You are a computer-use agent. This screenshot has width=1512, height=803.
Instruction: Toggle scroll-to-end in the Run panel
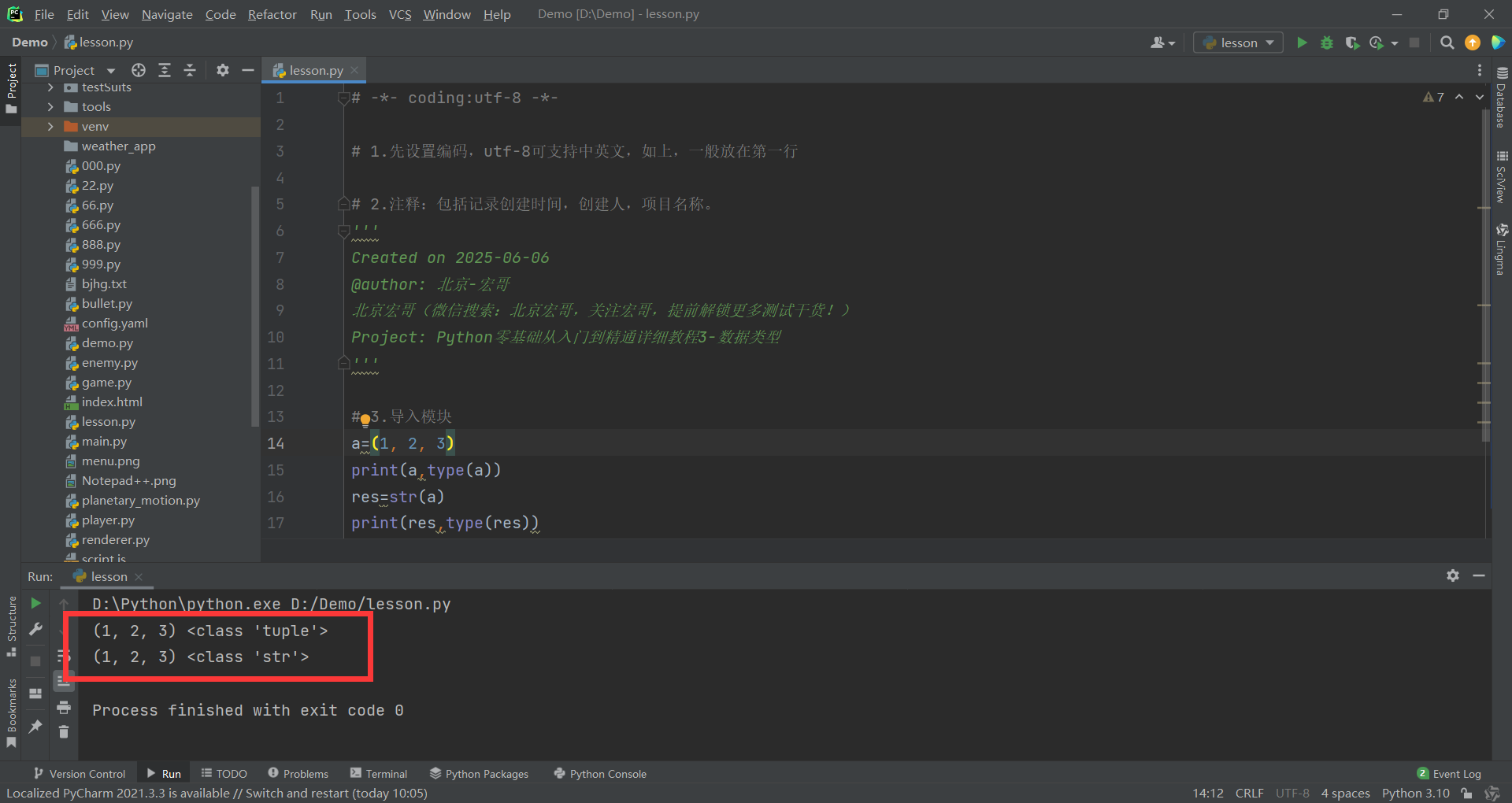pos(64,681)
